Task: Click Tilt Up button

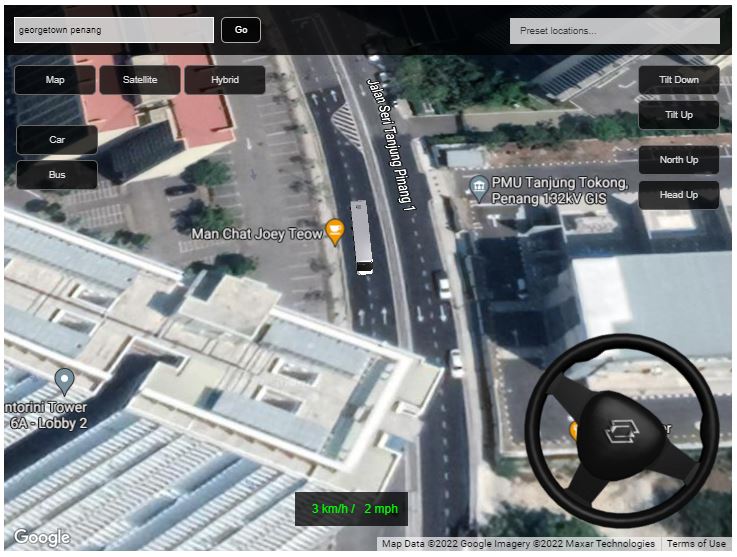Action: click(679, 115)
